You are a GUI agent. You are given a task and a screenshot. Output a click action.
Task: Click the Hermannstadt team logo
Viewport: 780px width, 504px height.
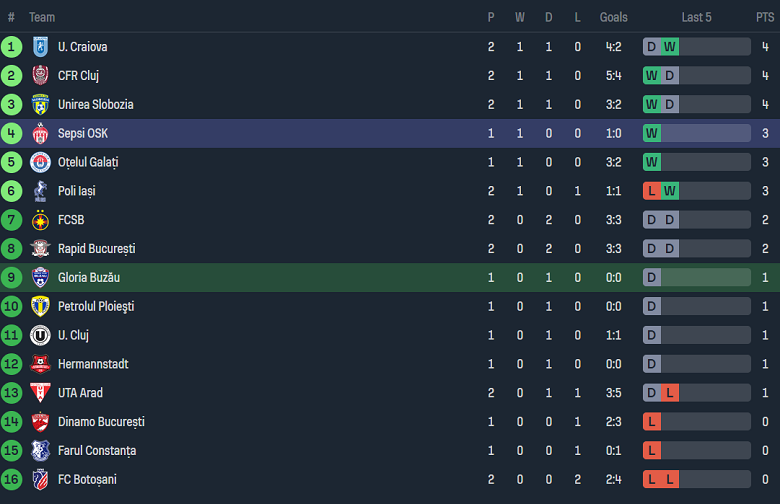pyautogui.click(x=40, y=364)
